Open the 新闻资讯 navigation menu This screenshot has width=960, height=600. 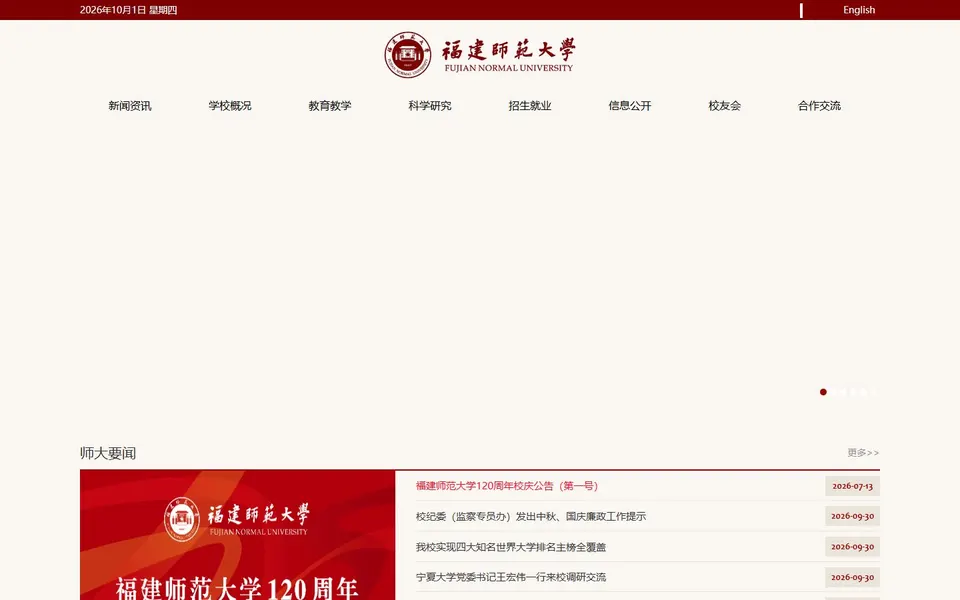point(130,106)
